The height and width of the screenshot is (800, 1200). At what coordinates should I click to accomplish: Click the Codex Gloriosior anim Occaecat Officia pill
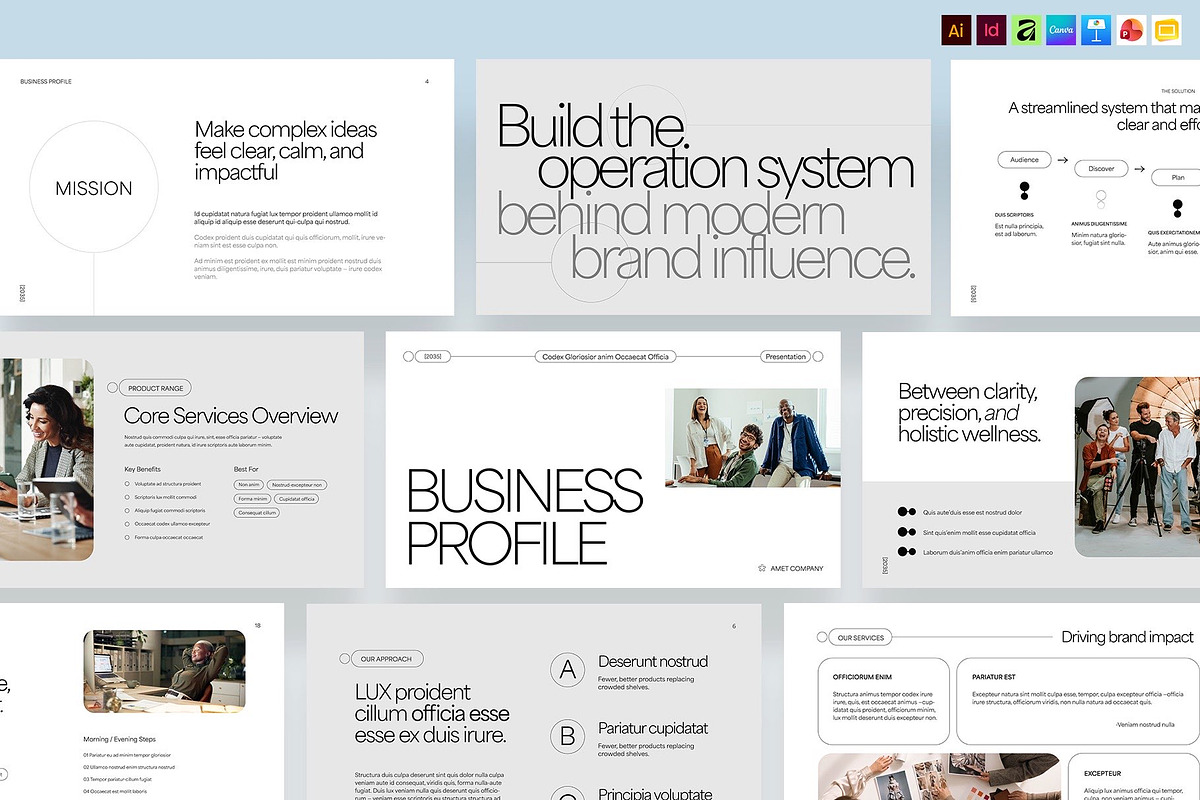(x=605, y=357)
